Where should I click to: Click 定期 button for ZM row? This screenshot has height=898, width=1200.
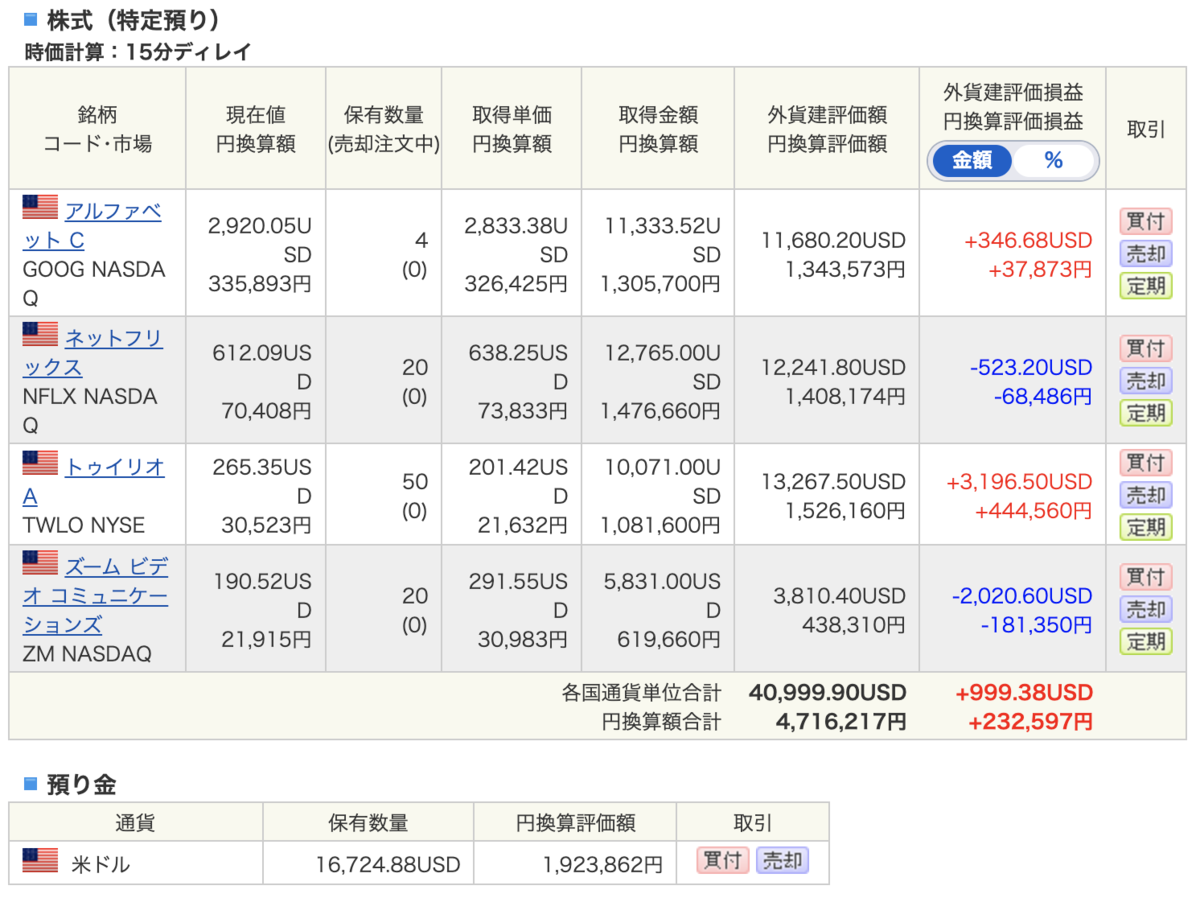[1146, 640]
